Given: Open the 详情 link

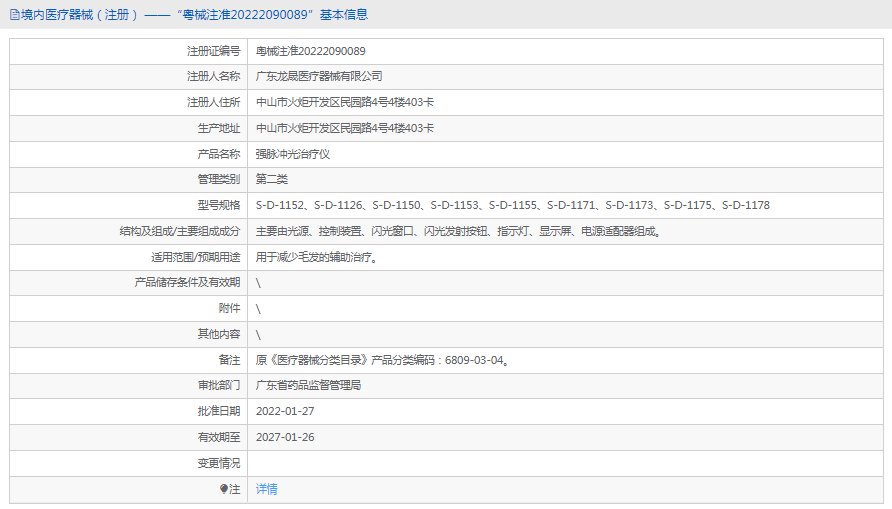Looking at the screenshot, I should (x=267, y=489).
